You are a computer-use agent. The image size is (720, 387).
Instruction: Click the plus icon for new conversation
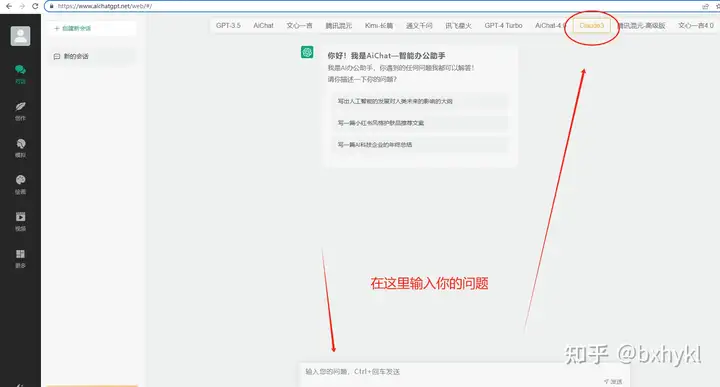coord(56,28)
